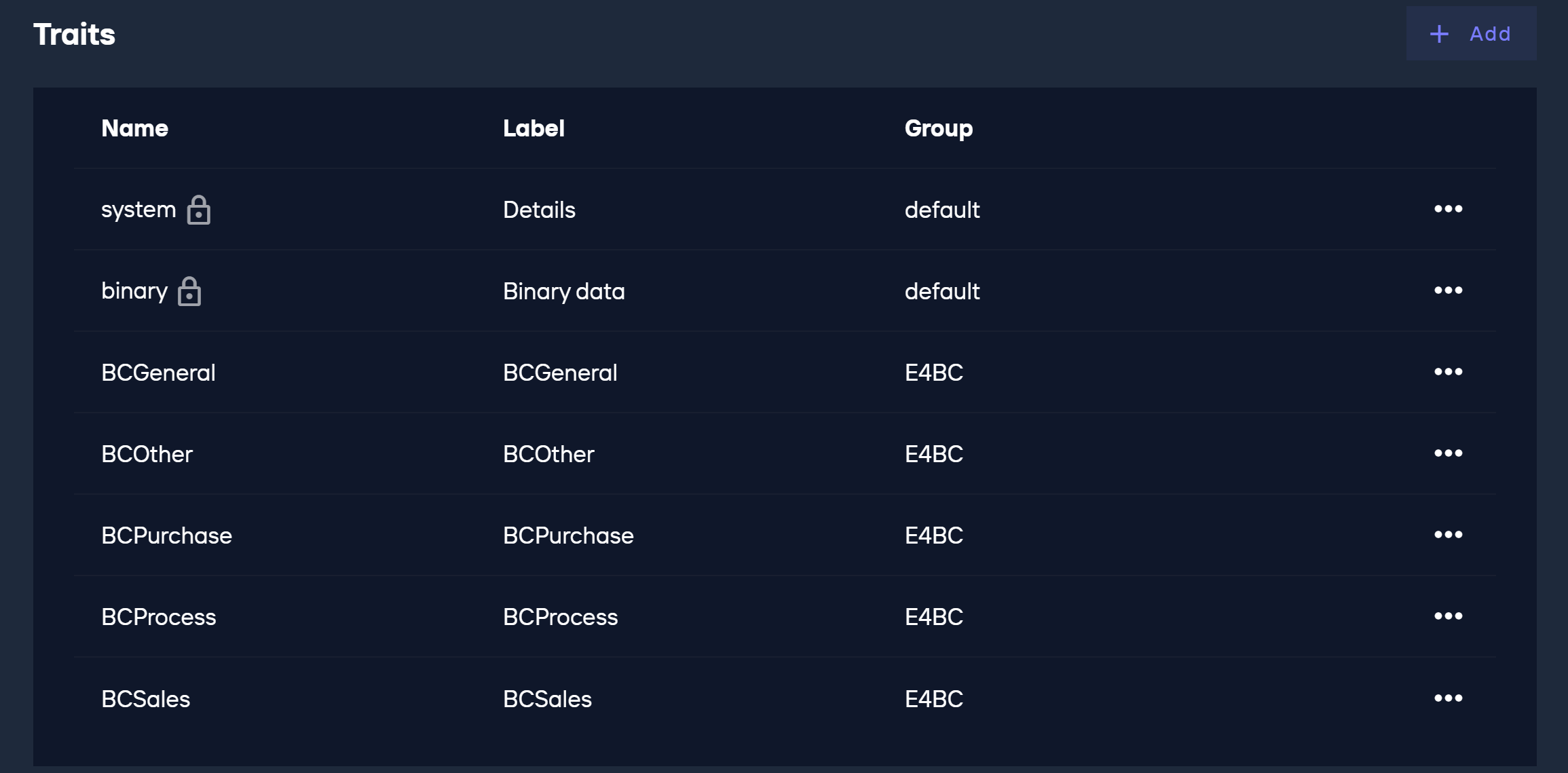Sort by the Name column header
Viewport: 1568px width, 773px height.
tap(135, 128)
